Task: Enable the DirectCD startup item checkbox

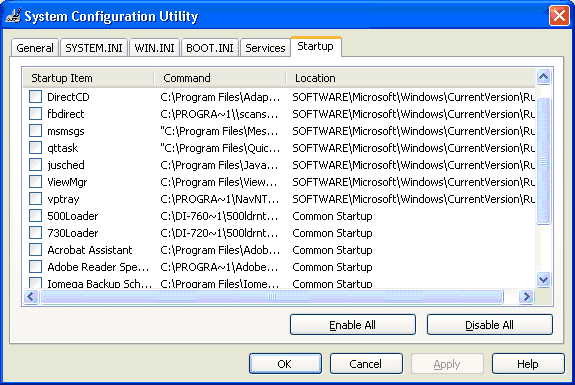Action: click(36, 97)
